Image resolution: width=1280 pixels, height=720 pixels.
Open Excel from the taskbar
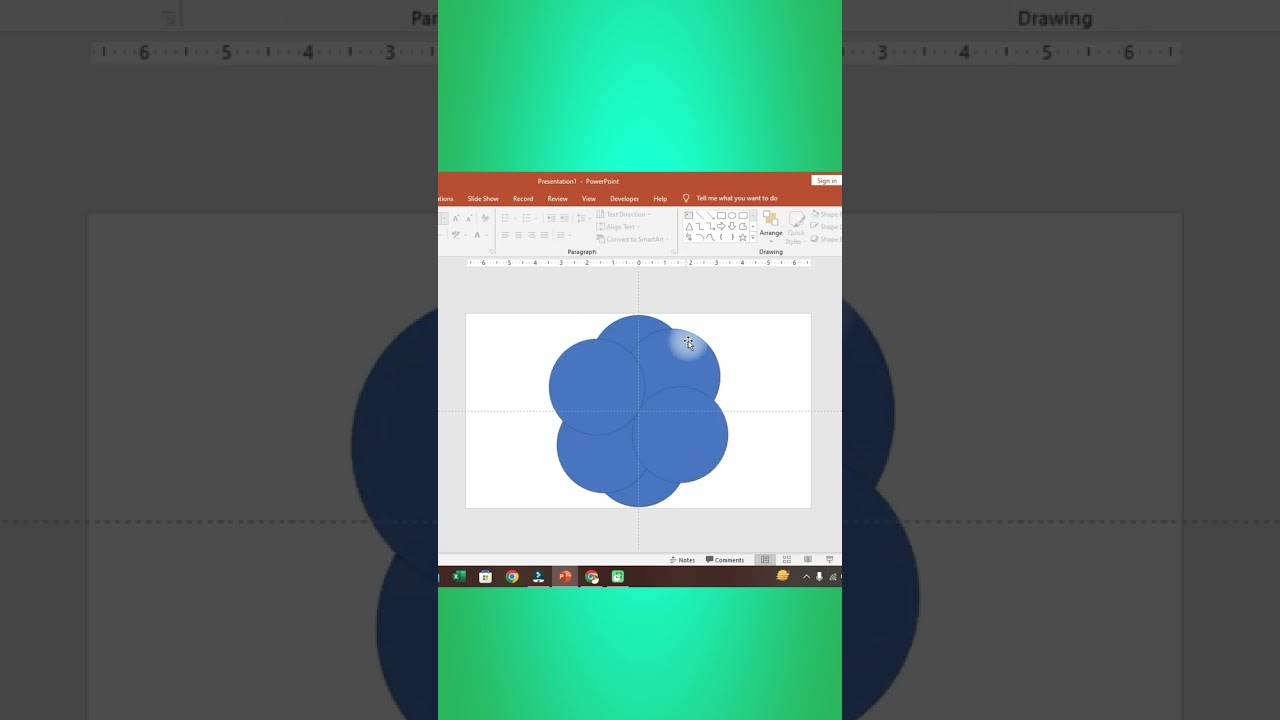tap(459, 576)
